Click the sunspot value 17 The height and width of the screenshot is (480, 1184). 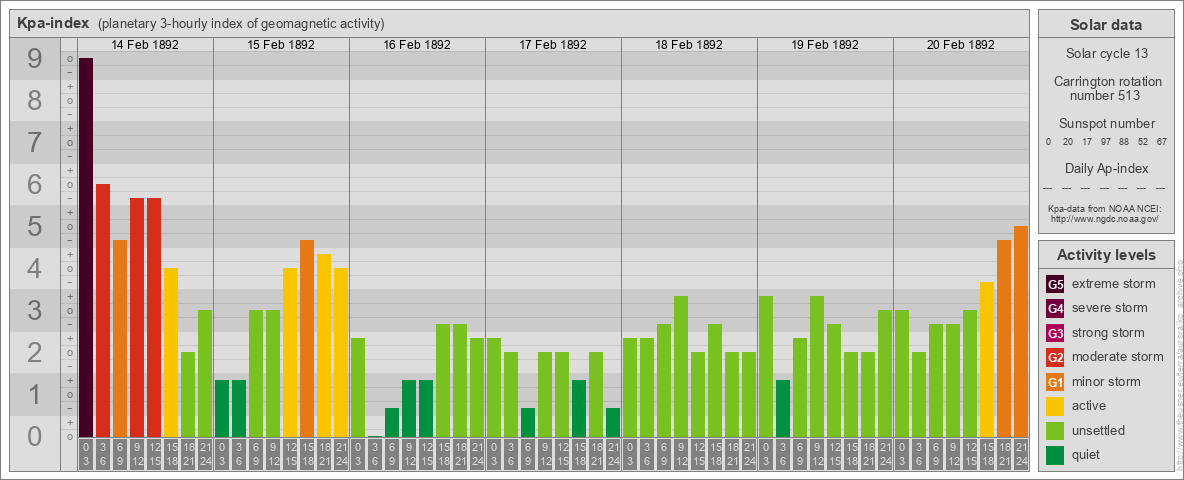coord(1086,142)
